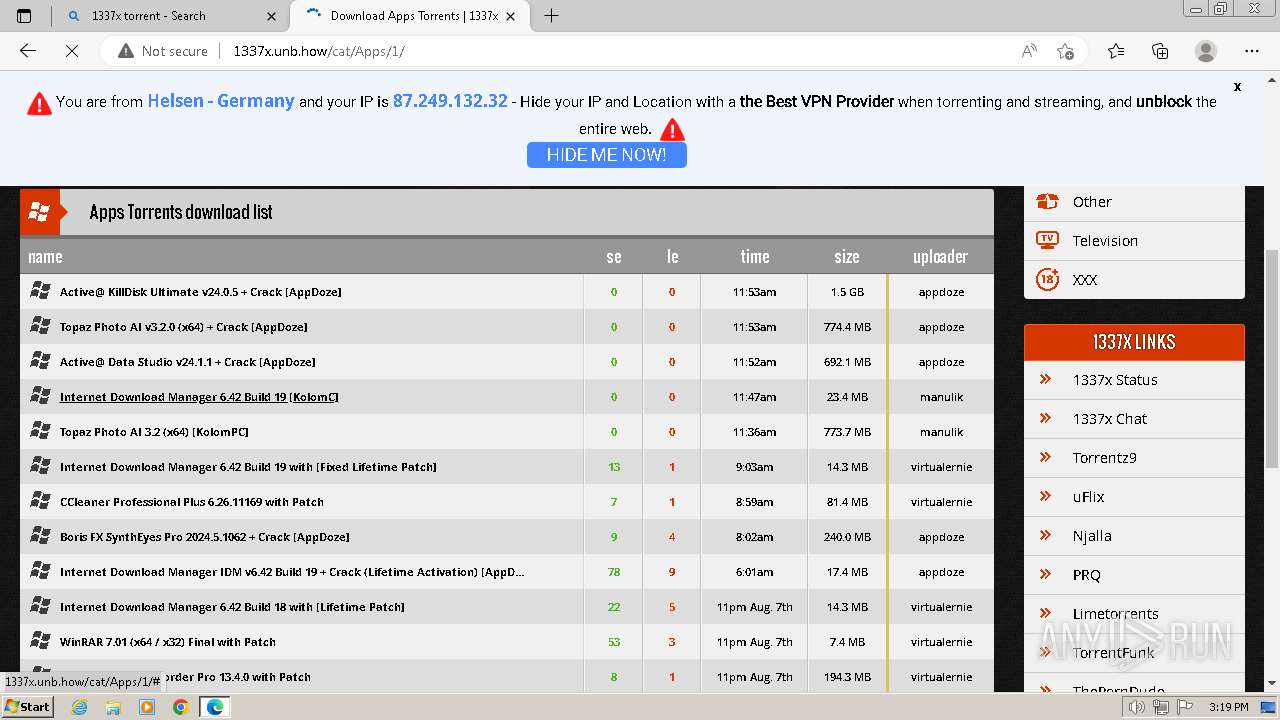This screenshot has height=720, width=1280.
Task: Click the Other category icon
Action: pyautogui.click(x=1047, y=201)
